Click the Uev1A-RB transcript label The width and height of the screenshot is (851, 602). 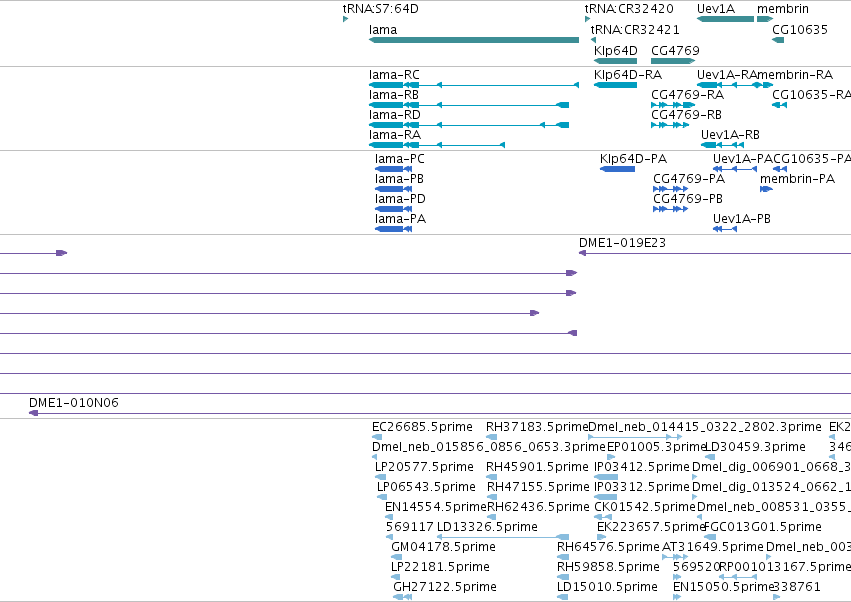click(730, 135)
